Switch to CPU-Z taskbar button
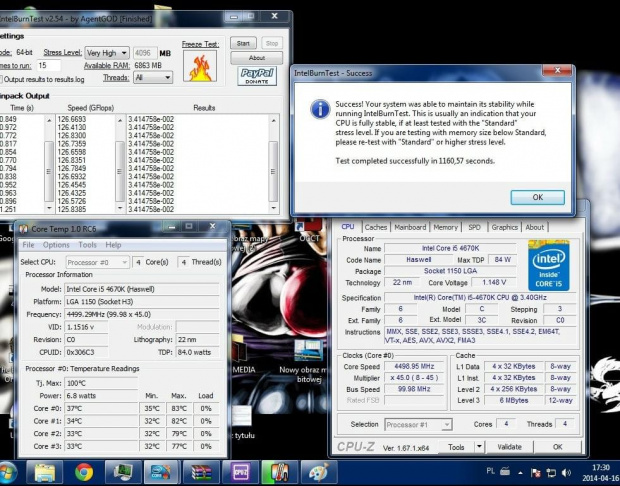Viewport: 620px width, 486px height. pos(240,472)
